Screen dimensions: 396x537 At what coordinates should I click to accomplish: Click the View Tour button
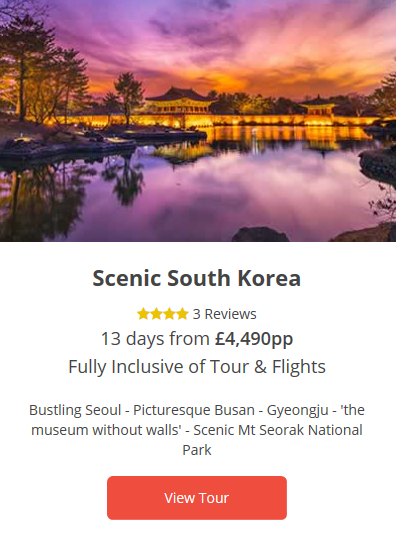(197, 498)
